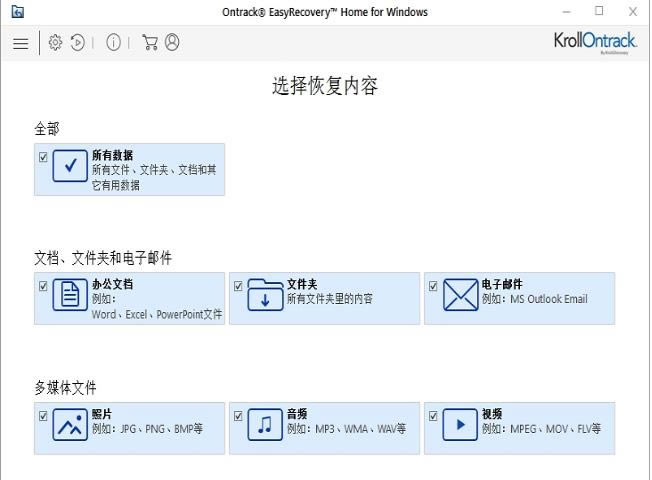This screenshot has height=480, width=652.
Task: Close the EasyRecovery window
Action: coord(633,12)
